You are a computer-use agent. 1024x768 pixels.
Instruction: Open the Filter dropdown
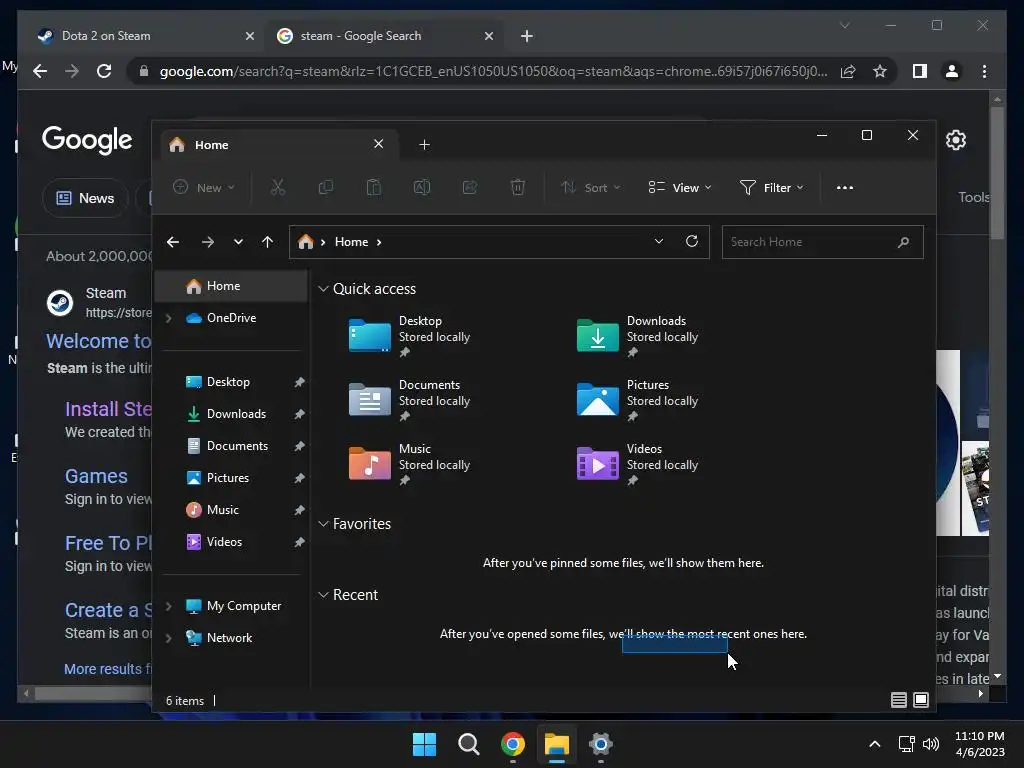click(x=771, y=188)
